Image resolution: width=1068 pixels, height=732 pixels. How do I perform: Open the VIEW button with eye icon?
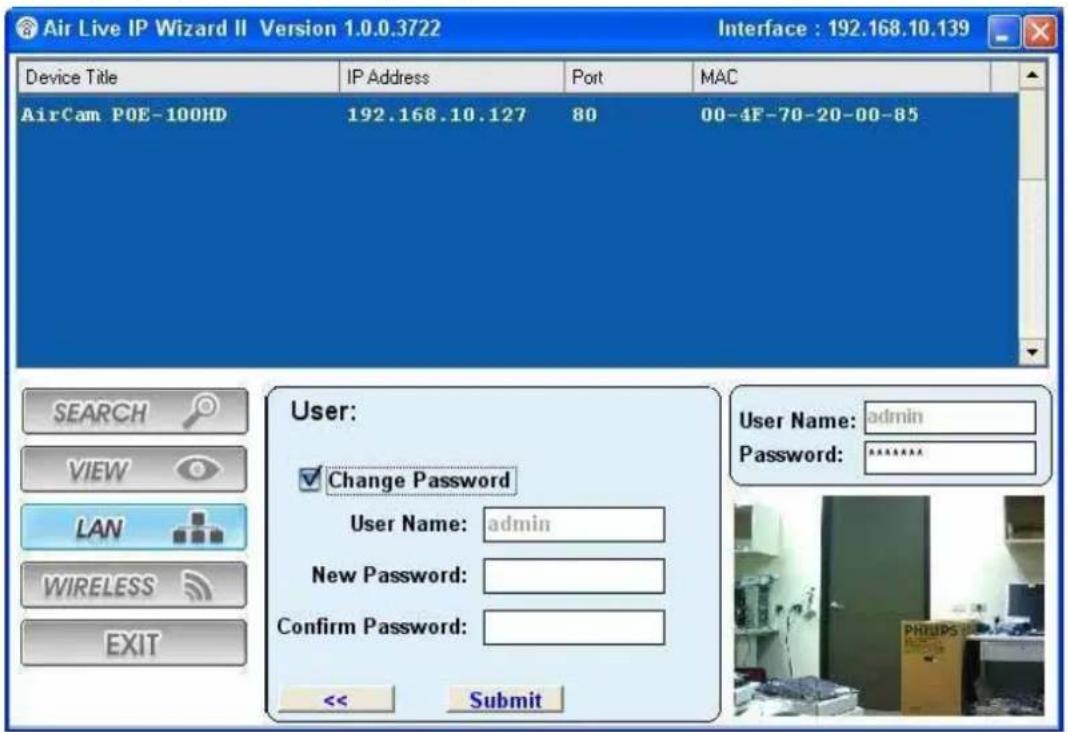point(134,469)
